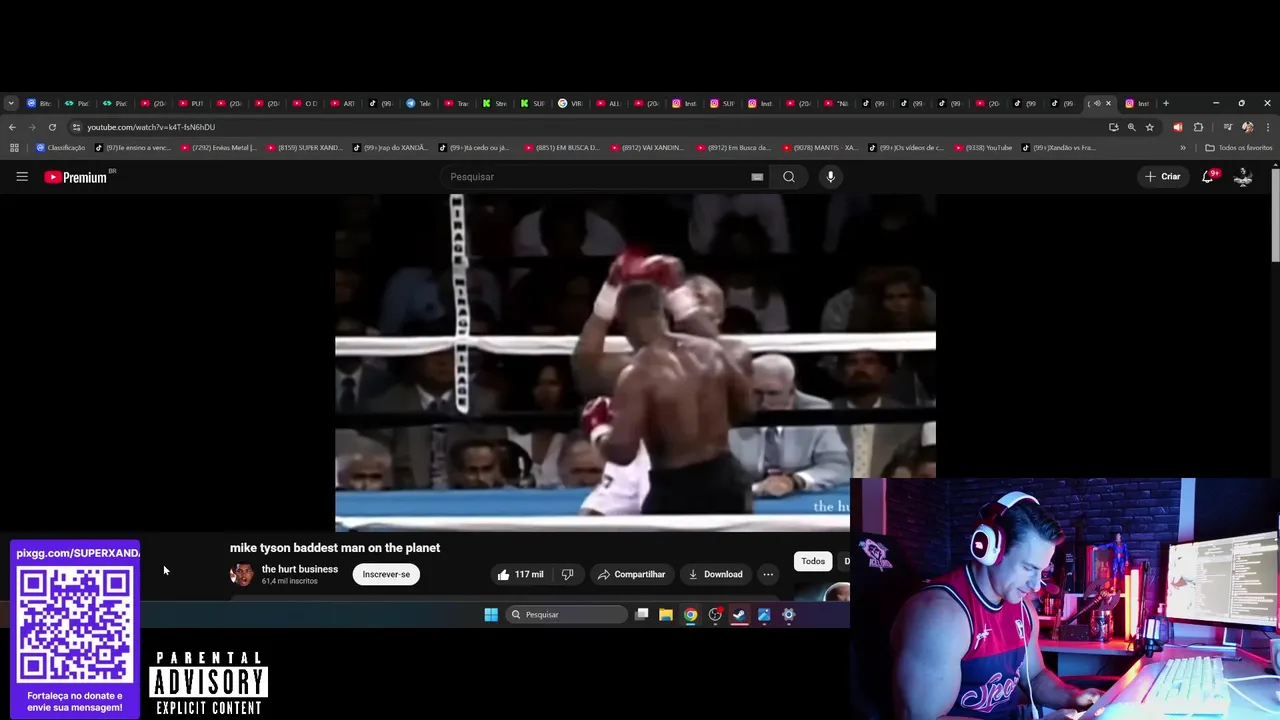The width and height of the screenshot is (1280, 720).
Task: Mute the active tab's speaker icon
Action: (x=1097, y=103)
